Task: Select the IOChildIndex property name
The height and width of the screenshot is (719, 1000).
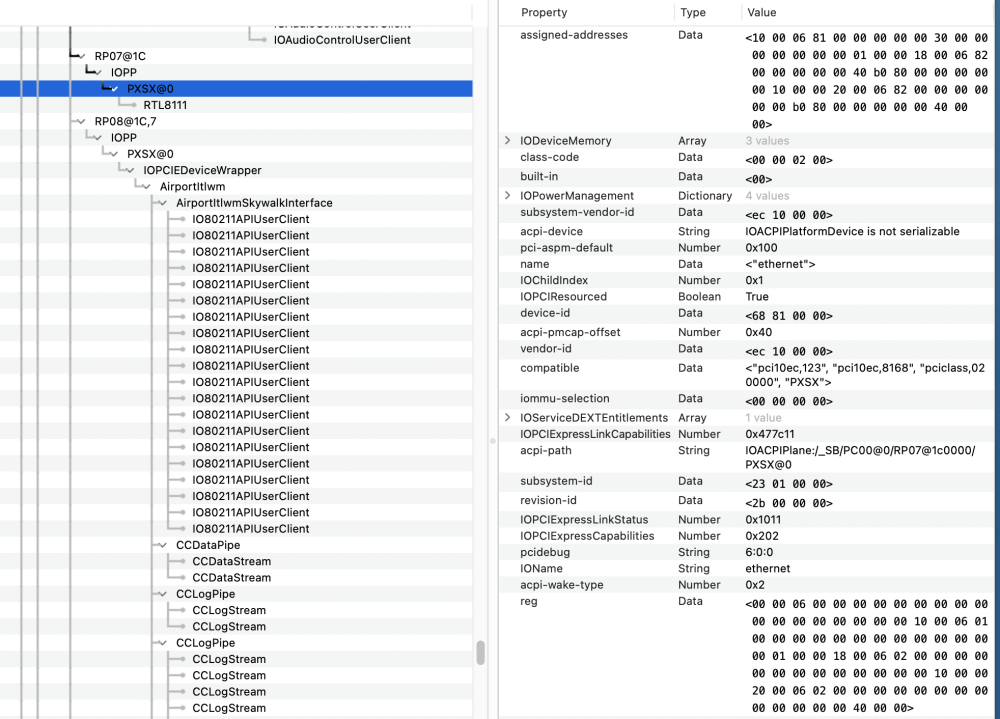Action: click(554, 280)
